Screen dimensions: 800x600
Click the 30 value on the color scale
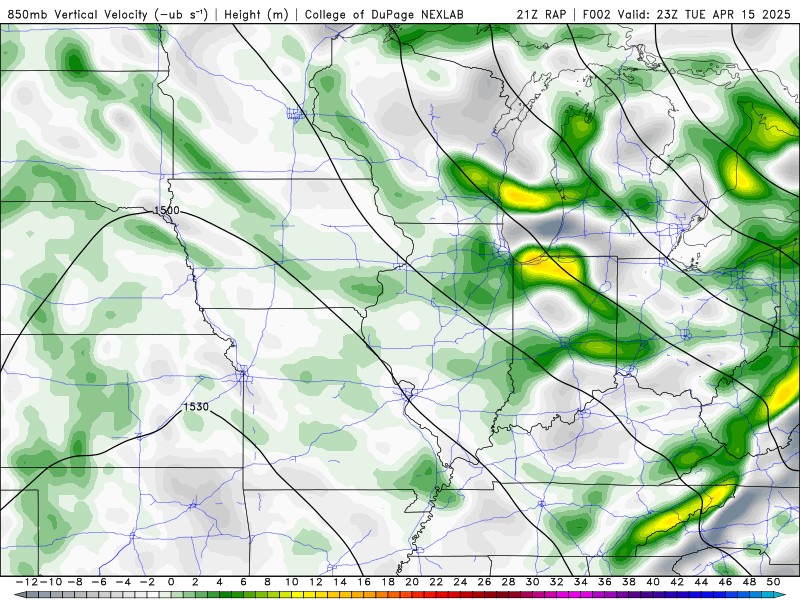coord(532,582)
